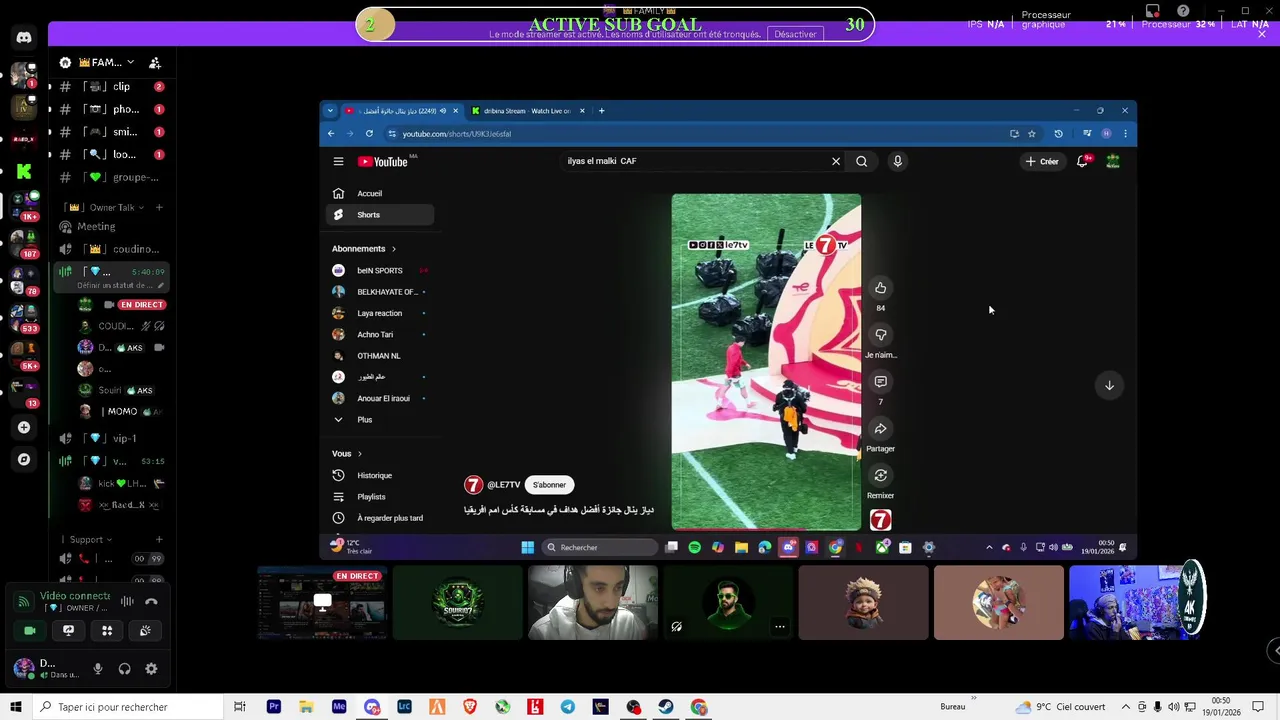
Task: Share your screen button in voice panel
Action: pos(68,630)
